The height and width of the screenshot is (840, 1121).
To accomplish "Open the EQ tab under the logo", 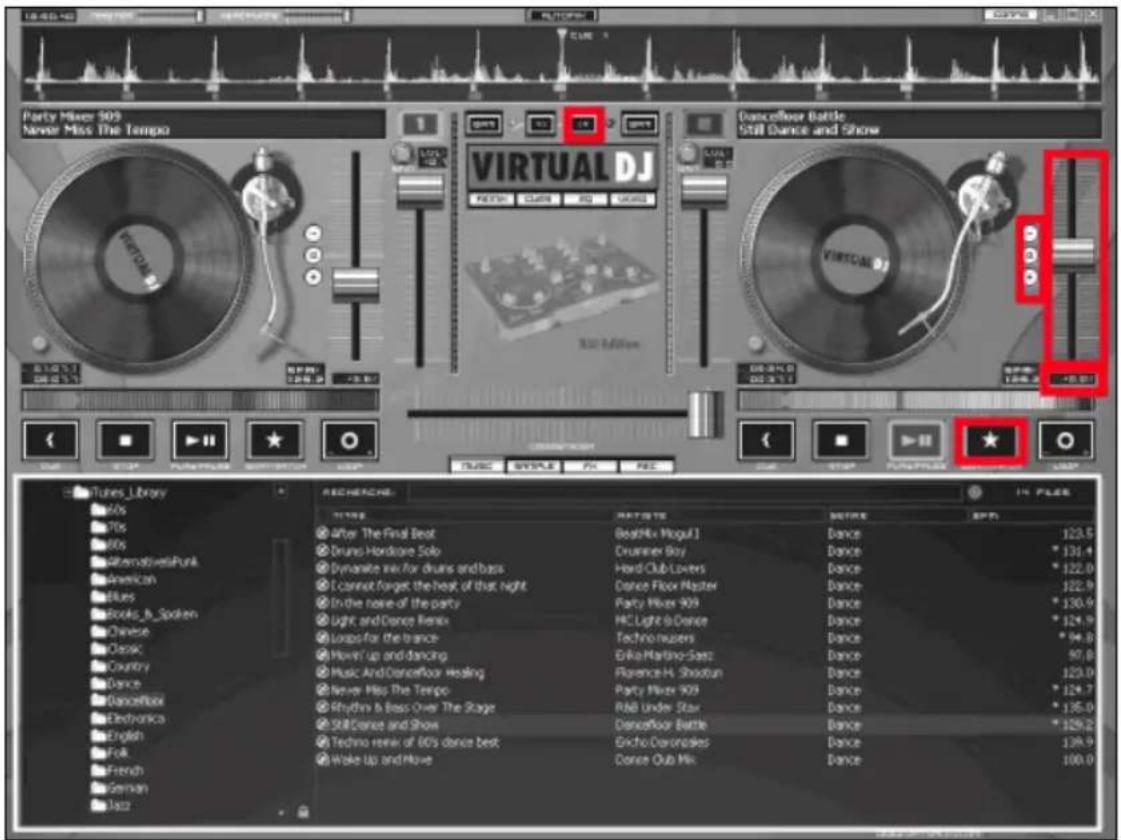I will [x=585, y=199].
